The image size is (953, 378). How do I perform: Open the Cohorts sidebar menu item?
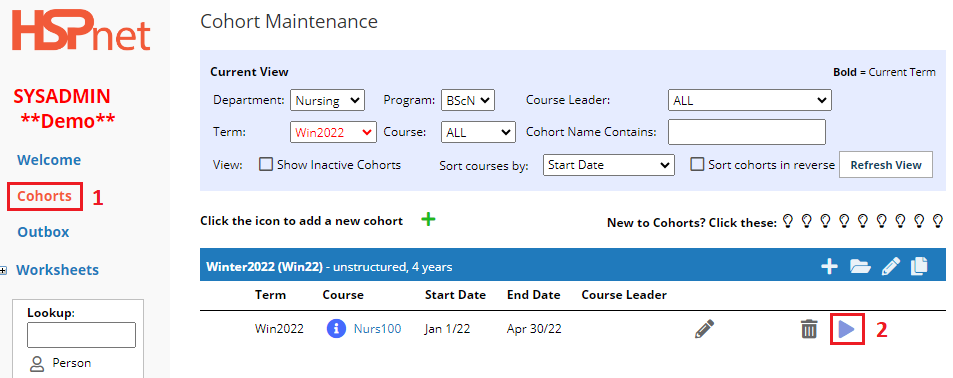tap(44, 196)
